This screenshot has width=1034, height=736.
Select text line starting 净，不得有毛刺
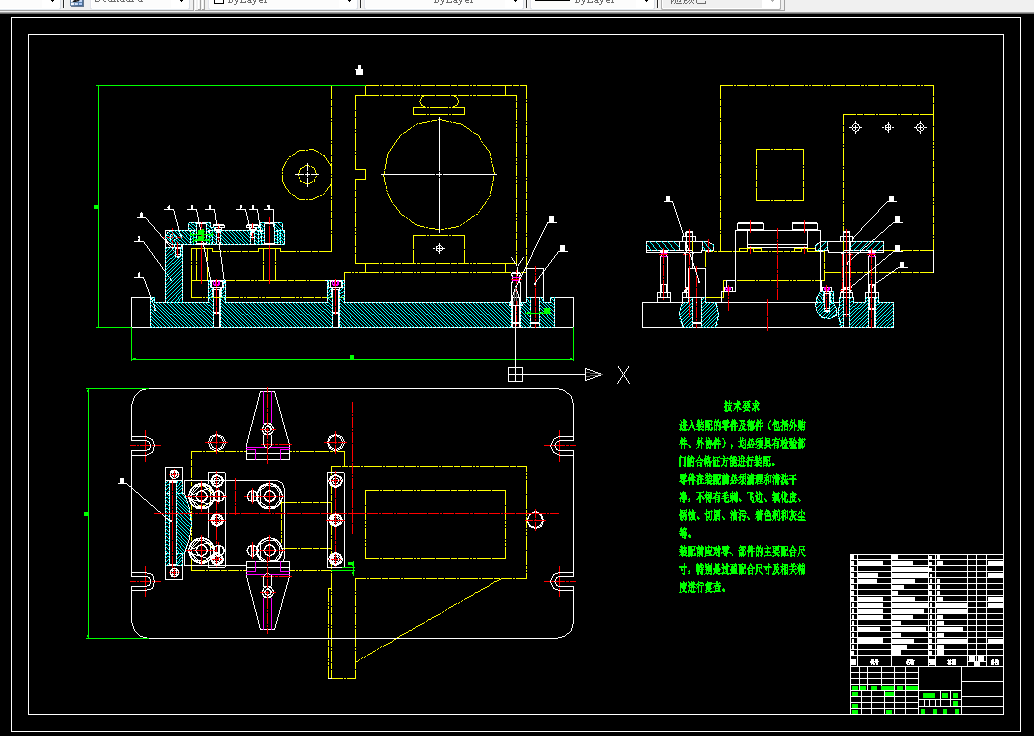tap(743, 497)
